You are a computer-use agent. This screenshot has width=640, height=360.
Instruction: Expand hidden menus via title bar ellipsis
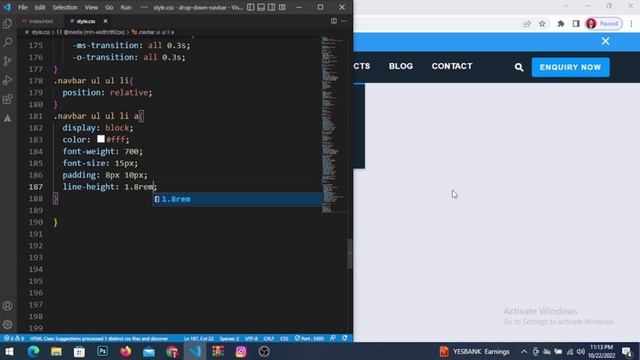click(x=144, y=7)
